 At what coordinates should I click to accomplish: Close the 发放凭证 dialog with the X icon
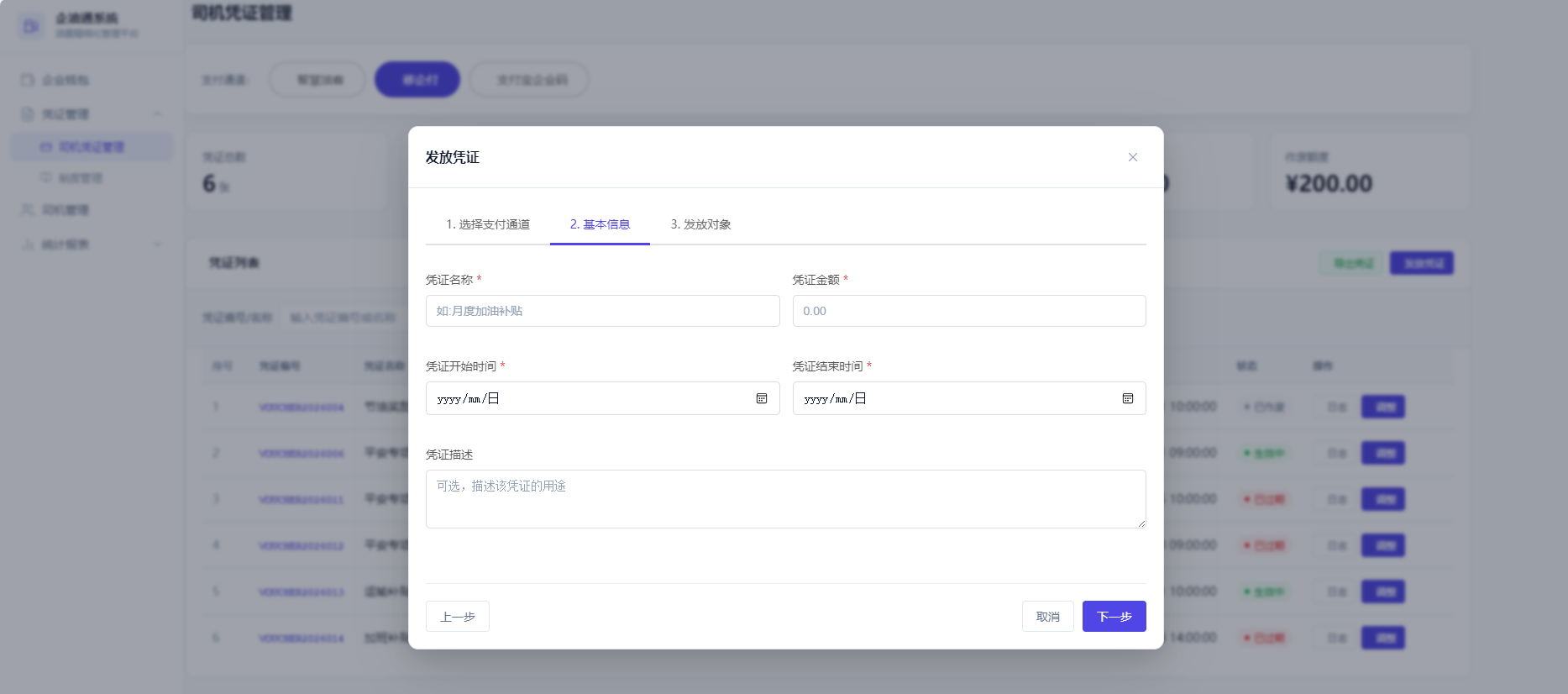[x=1132, y=157]
